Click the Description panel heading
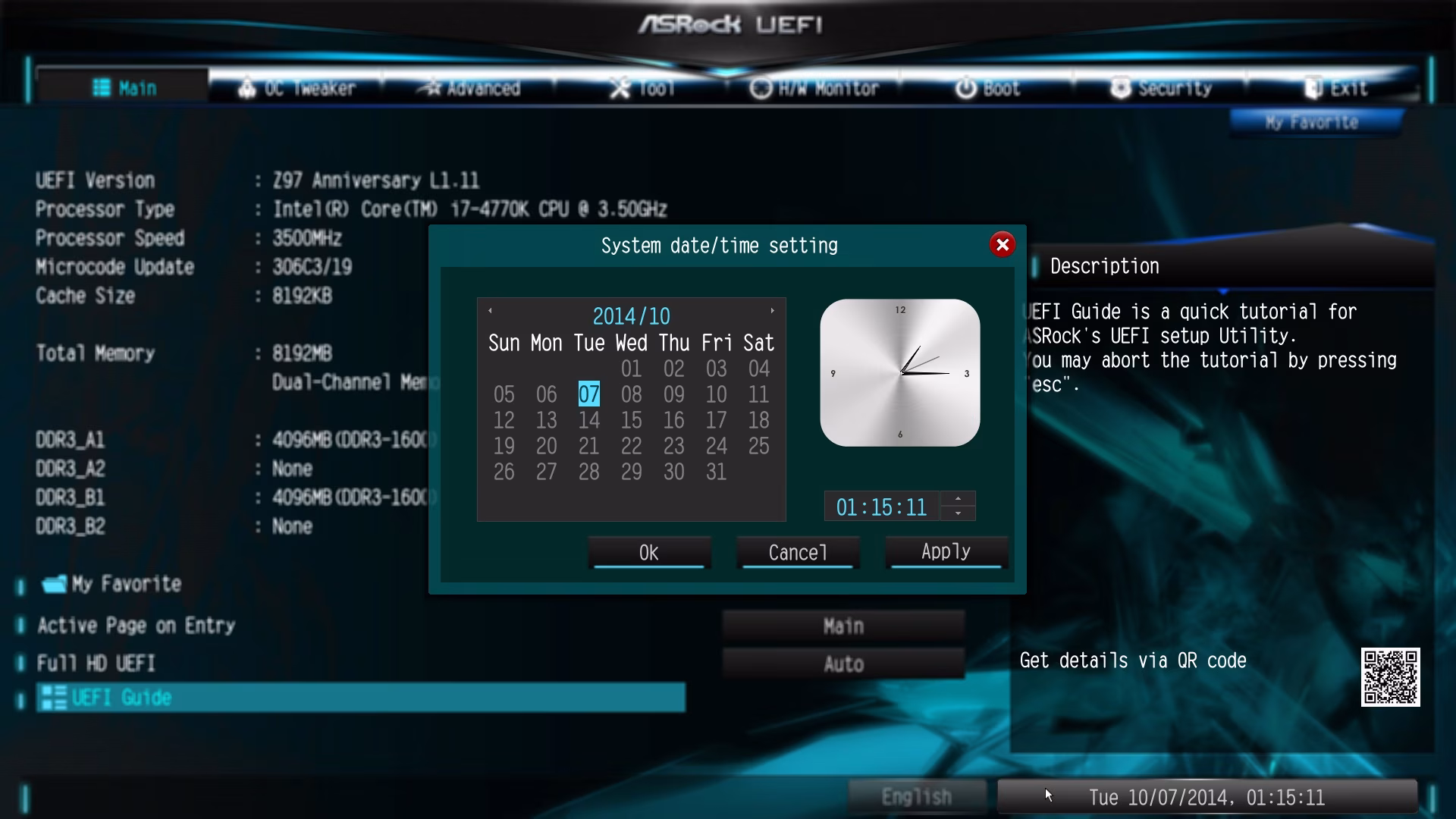The width and height of the screenshot is (1456, 819). point(1105,266)
